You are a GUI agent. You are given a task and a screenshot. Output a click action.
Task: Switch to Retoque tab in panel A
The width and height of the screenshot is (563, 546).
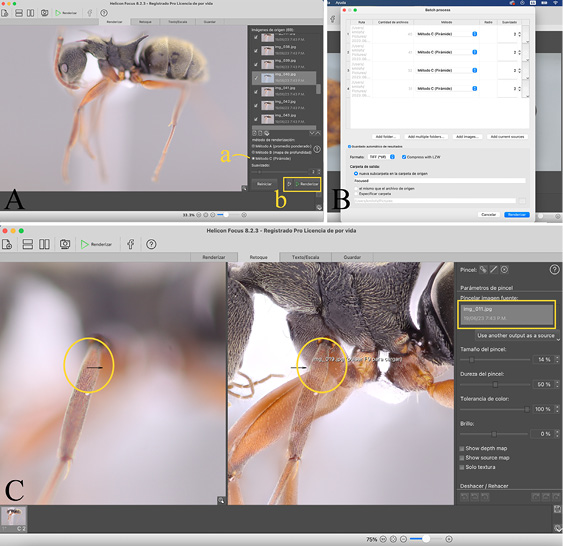pyautogui.click(x=145, y=22)
